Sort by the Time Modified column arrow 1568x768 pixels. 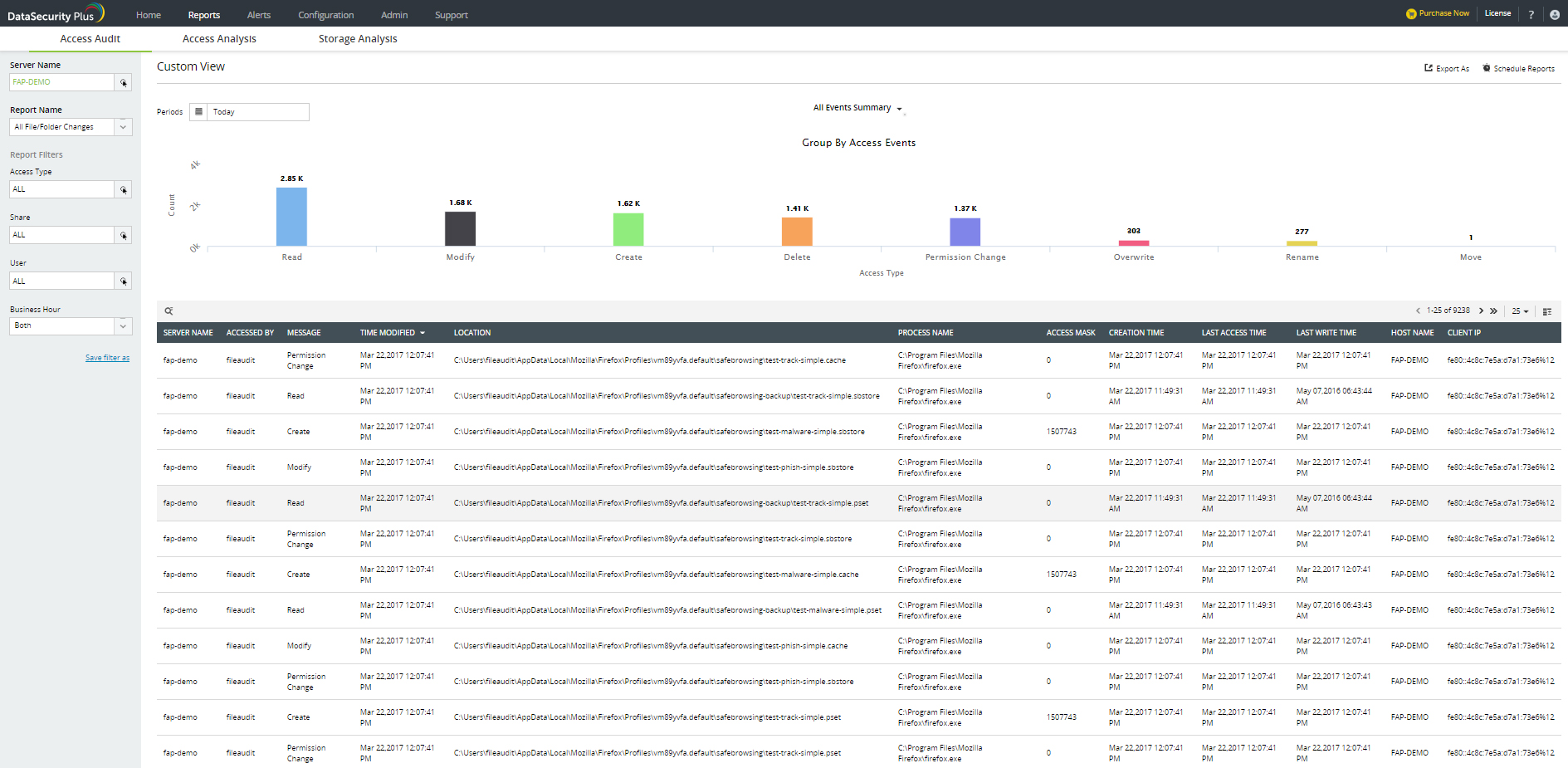[423, 333]
